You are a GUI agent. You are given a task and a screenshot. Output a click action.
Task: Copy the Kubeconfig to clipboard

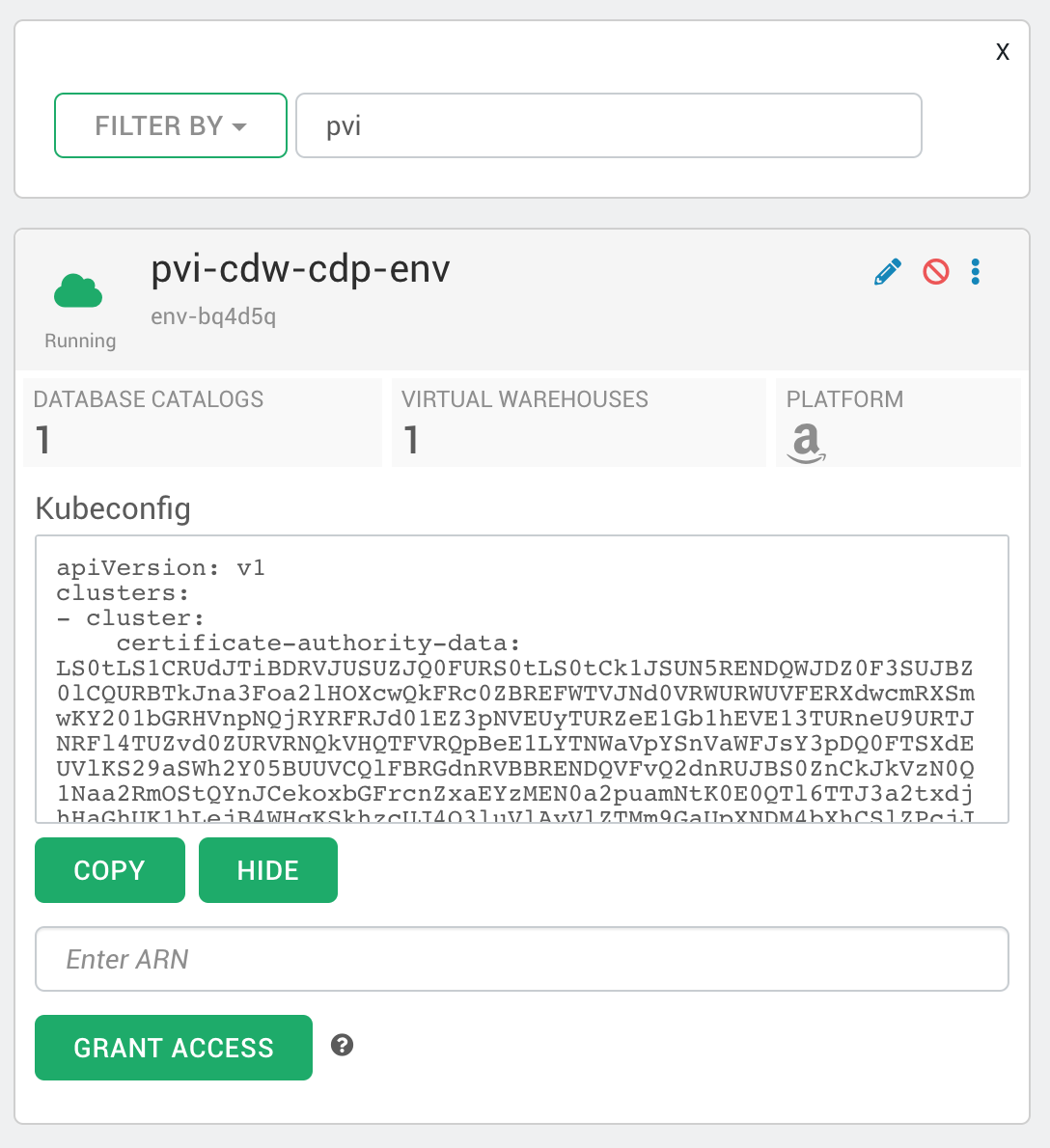(109, 869)
